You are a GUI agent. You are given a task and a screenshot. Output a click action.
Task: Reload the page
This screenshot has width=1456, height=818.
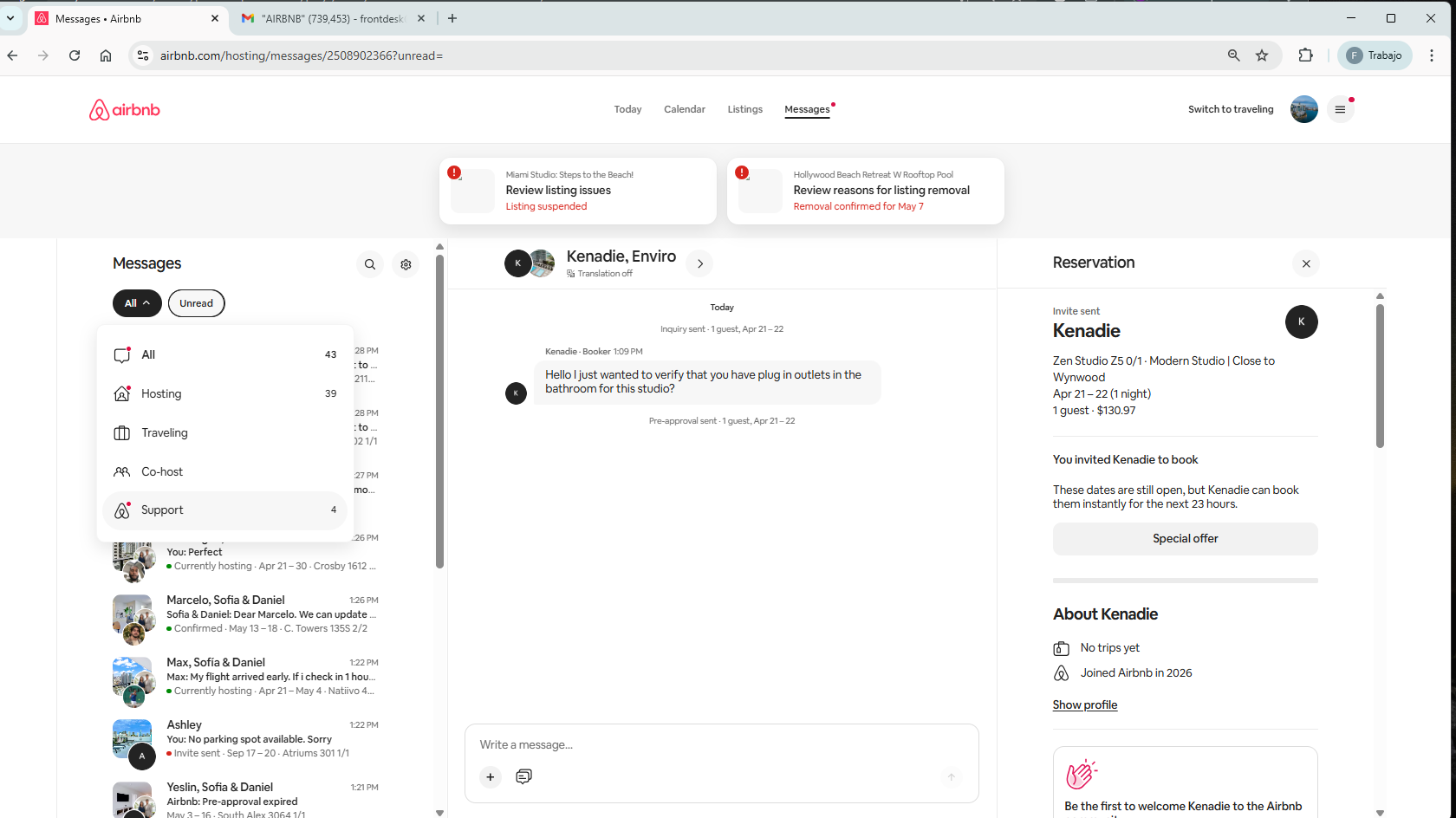pos(75,55)
